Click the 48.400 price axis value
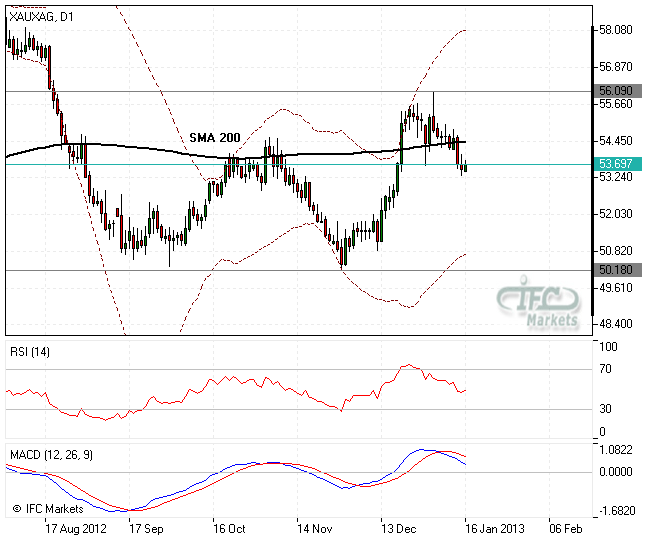This screenshot has height=538, width=647. (614, 324)
